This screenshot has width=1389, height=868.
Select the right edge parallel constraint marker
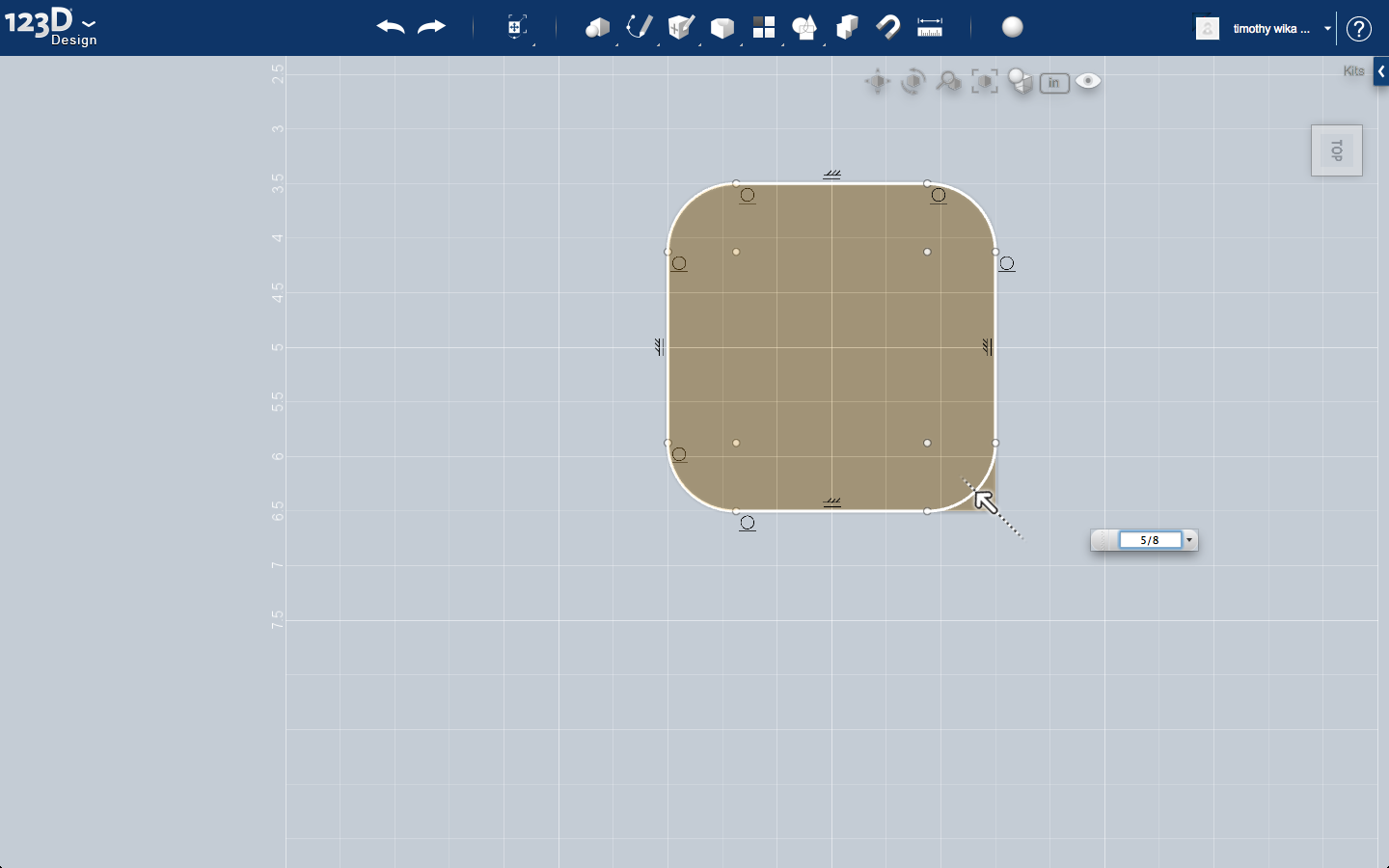coord(987,346)
